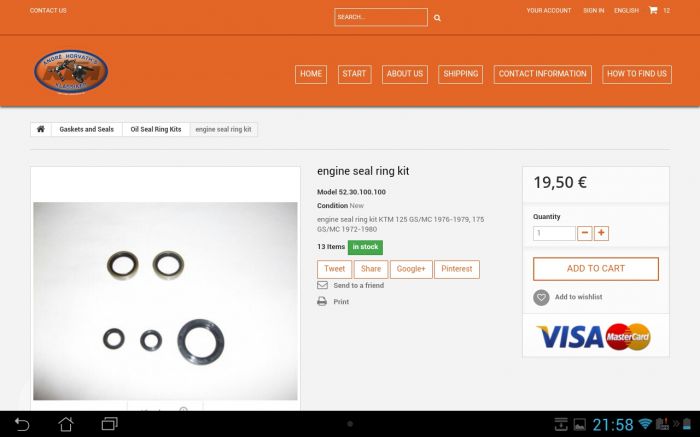The height and width of the screenshot is (437, 700).
Task: Open the shopping cart icon
Action: click(x=653, y=10)
